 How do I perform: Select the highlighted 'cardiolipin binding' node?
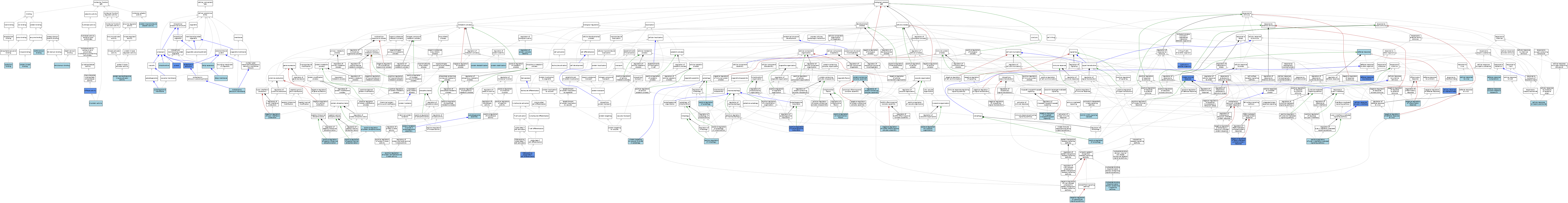pos(9,65)
